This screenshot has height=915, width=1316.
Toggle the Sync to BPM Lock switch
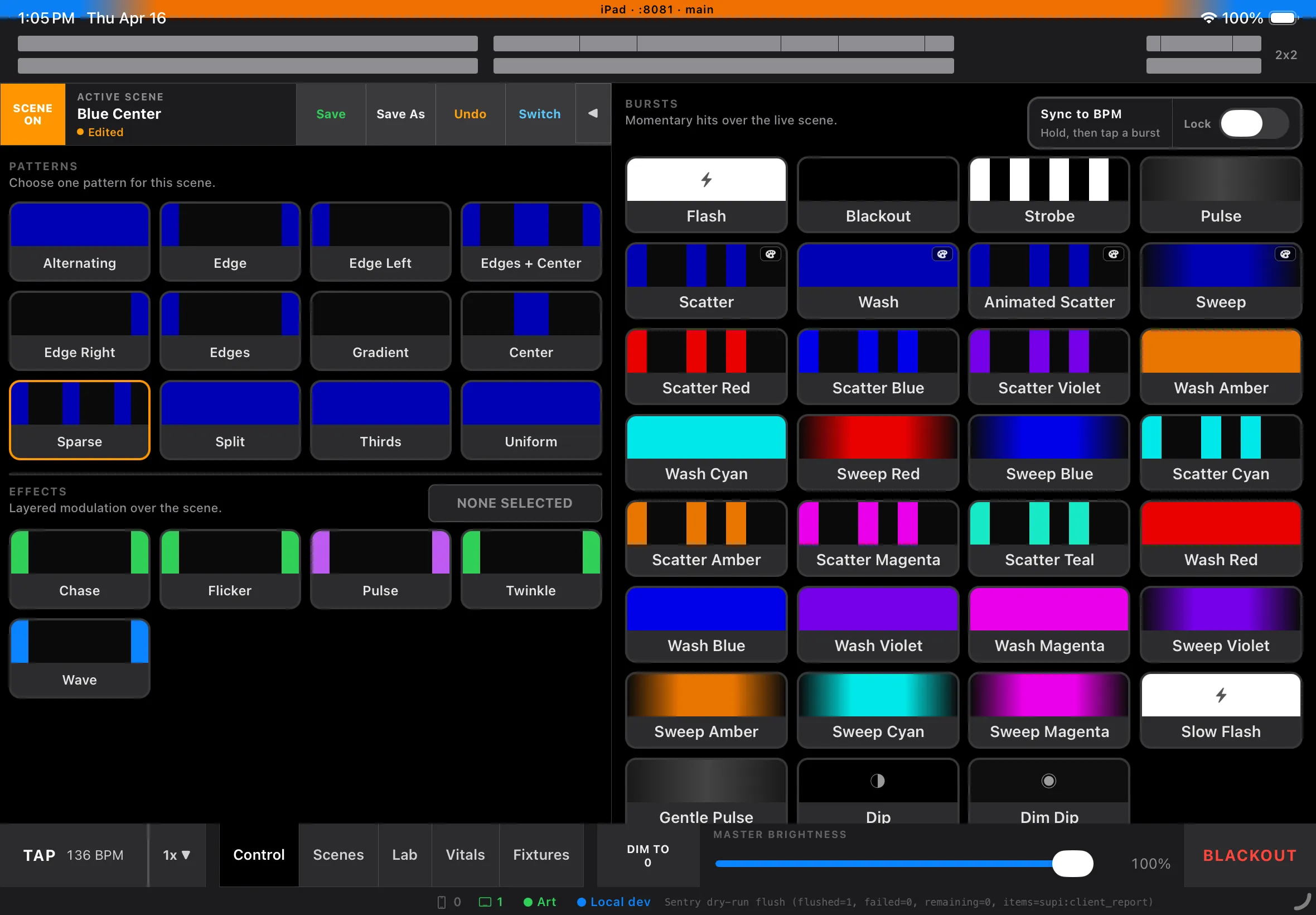(x=1254, y=124)
